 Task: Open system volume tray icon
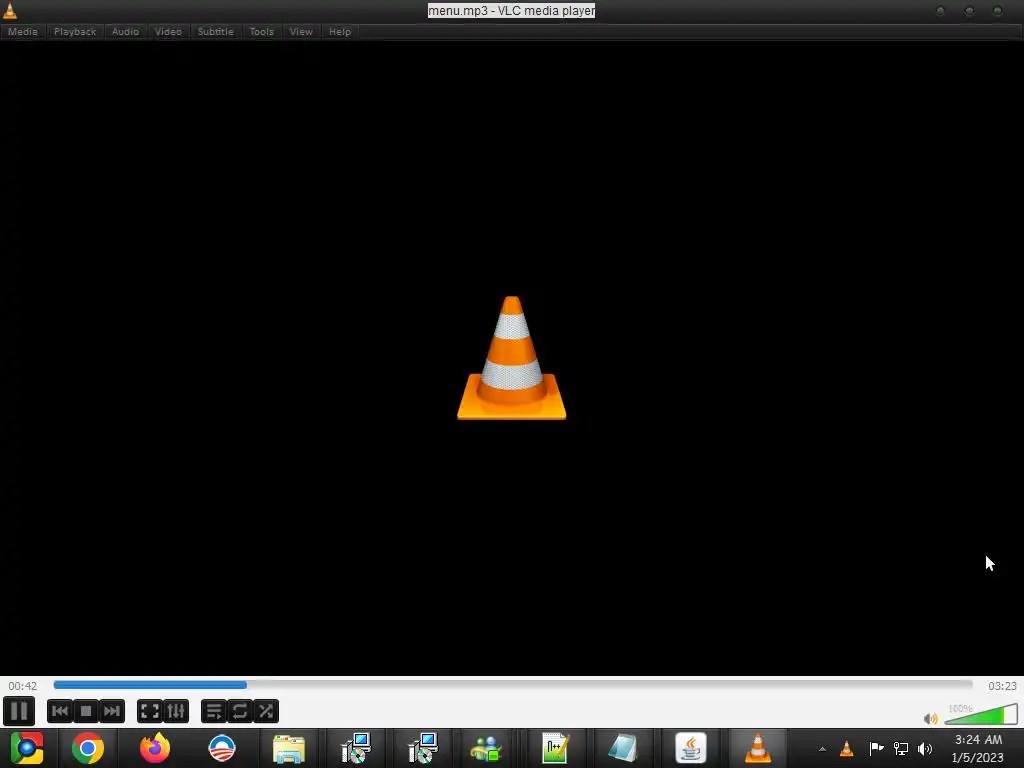[x=925, y=748]
